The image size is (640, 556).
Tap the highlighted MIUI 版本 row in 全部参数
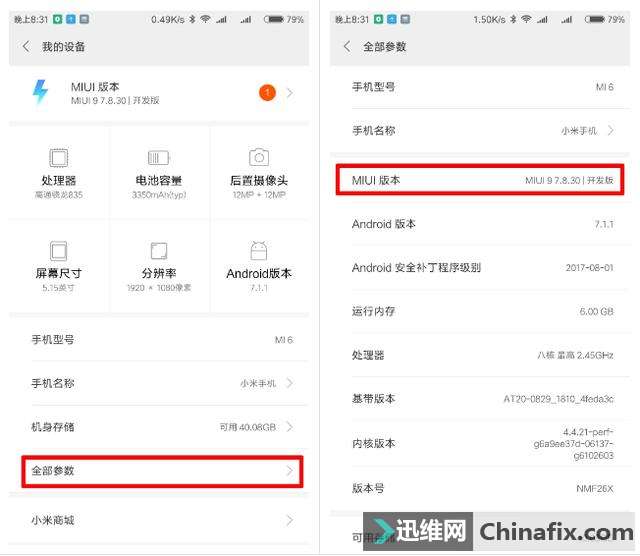pos(480,180)
